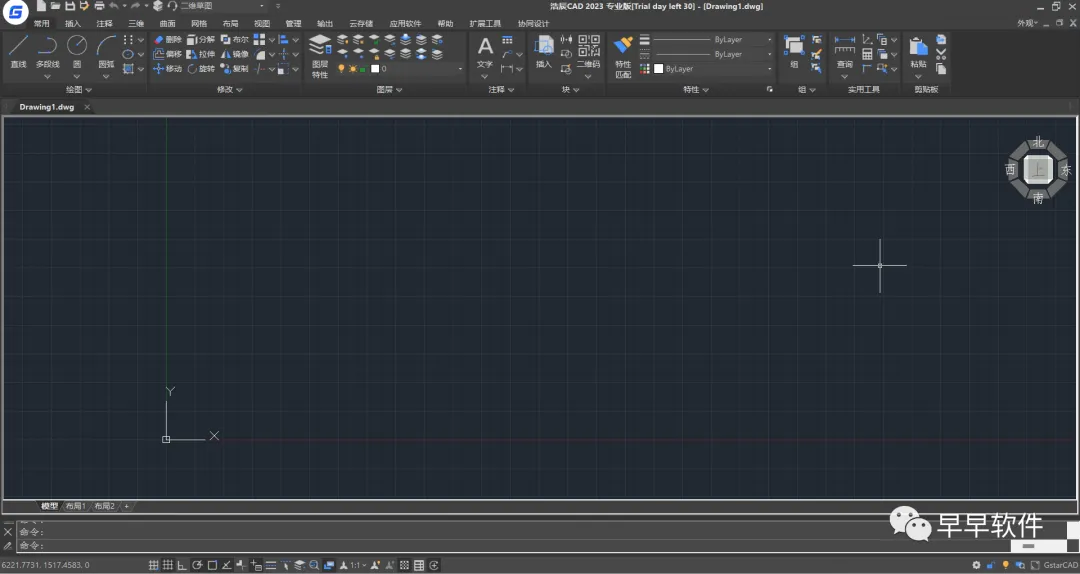
Task: Switch to the 管理 ribbon tab
Action: point(293,23)
